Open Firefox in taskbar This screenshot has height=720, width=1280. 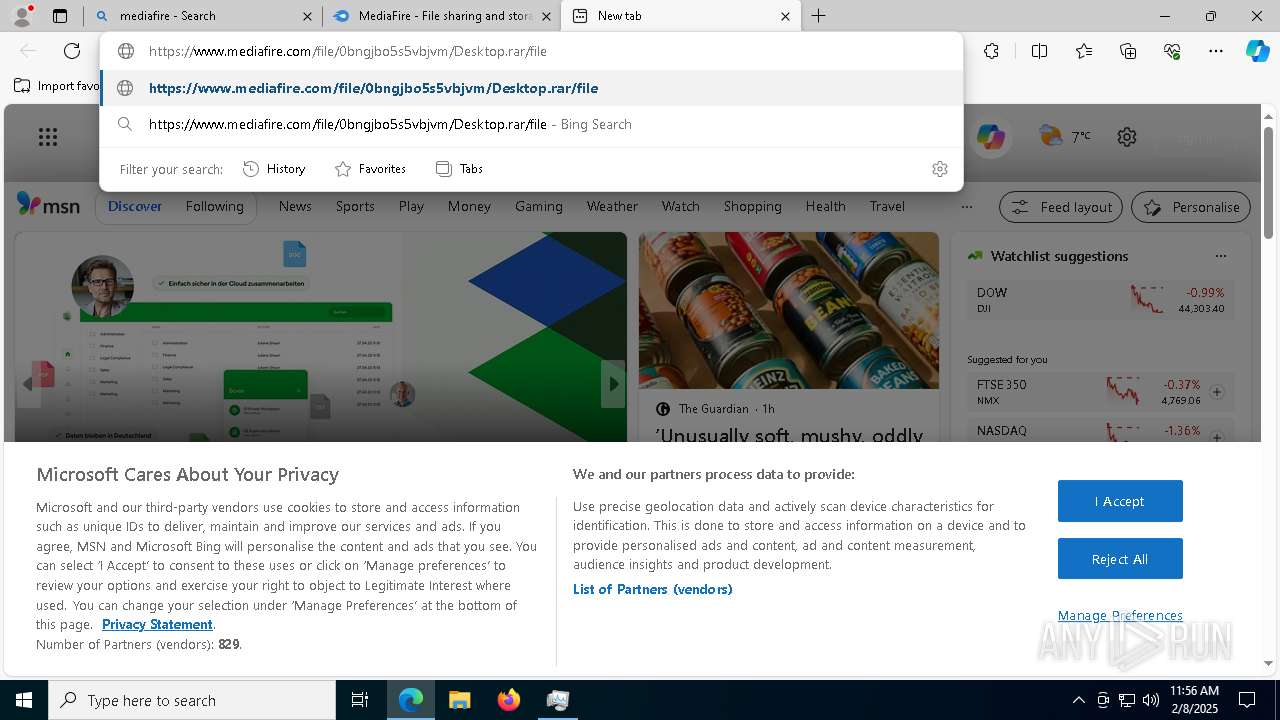pos(509,700)
